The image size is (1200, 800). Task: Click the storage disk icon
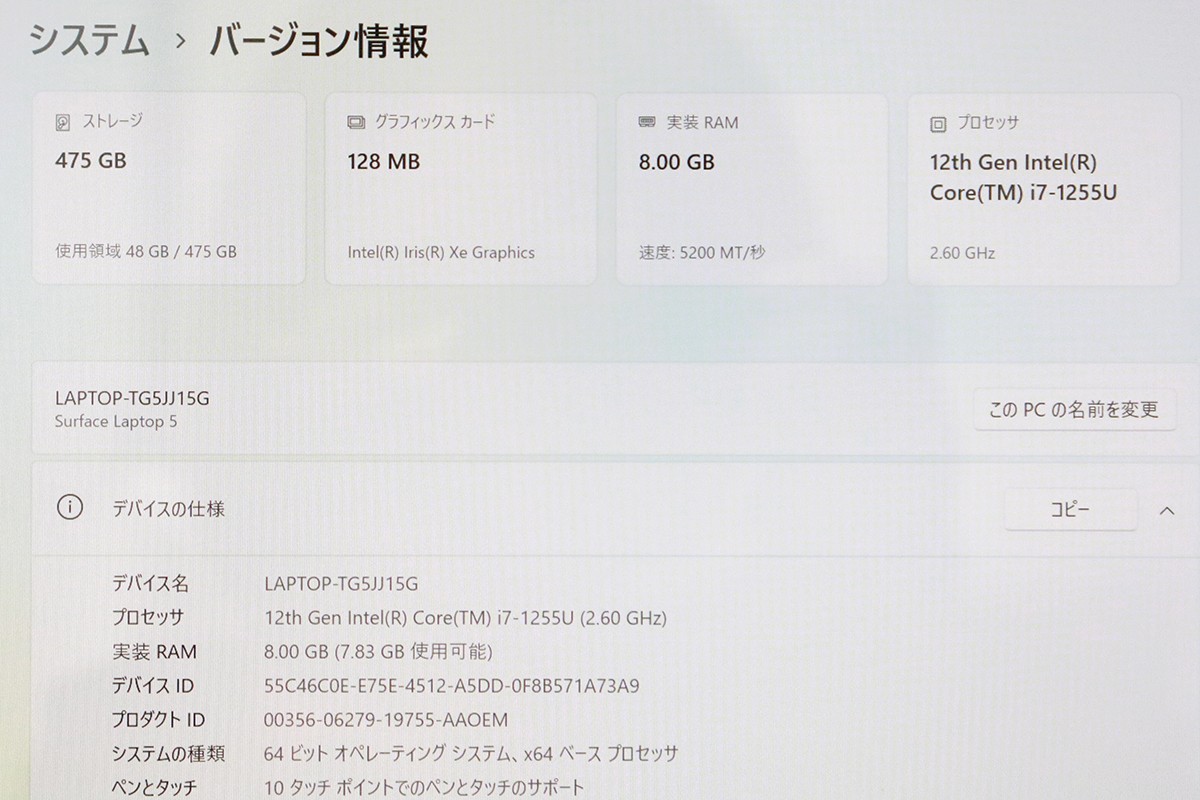pos(64,123)
